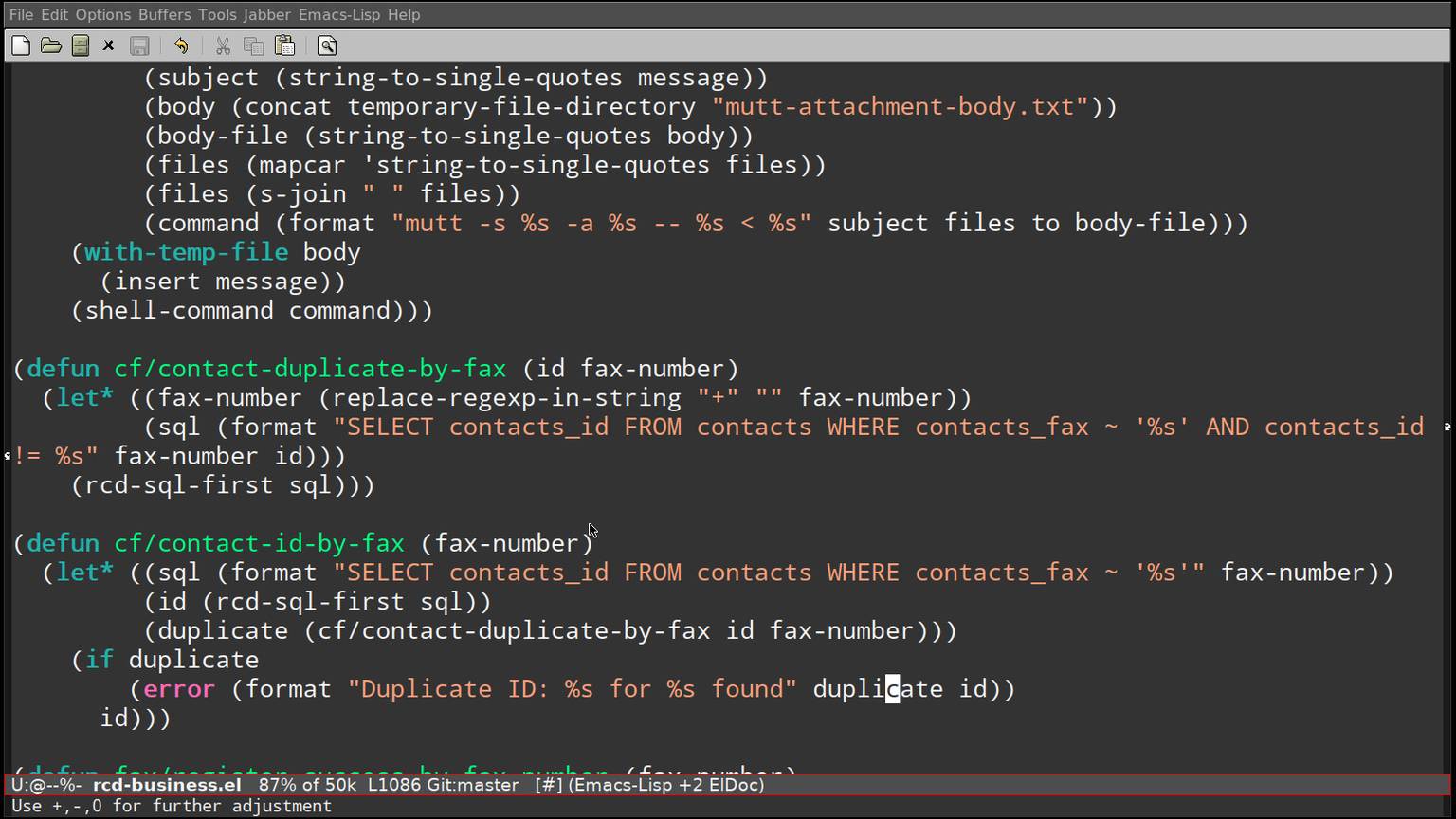Open the File menu
Viewport: 1456px width, 819px height.
[21, 15]
